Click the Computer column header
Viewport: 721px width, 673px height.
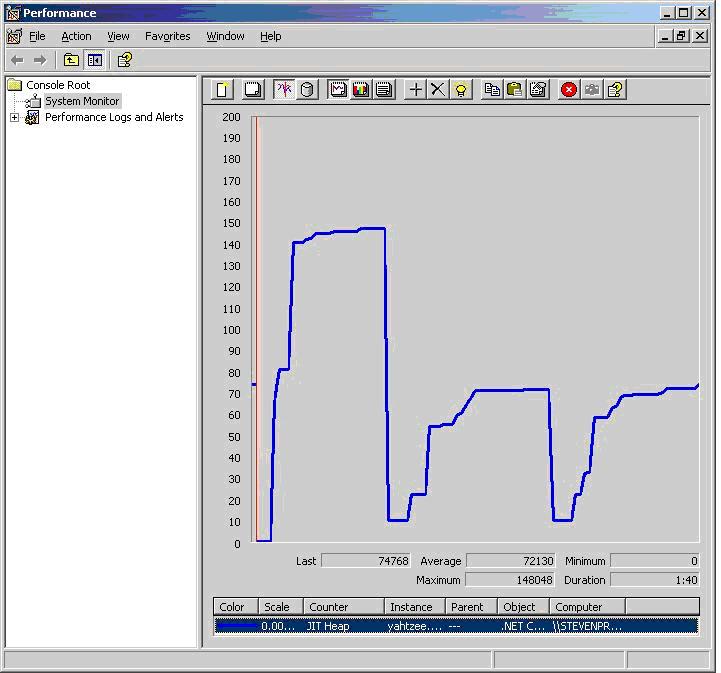point(588,607)
